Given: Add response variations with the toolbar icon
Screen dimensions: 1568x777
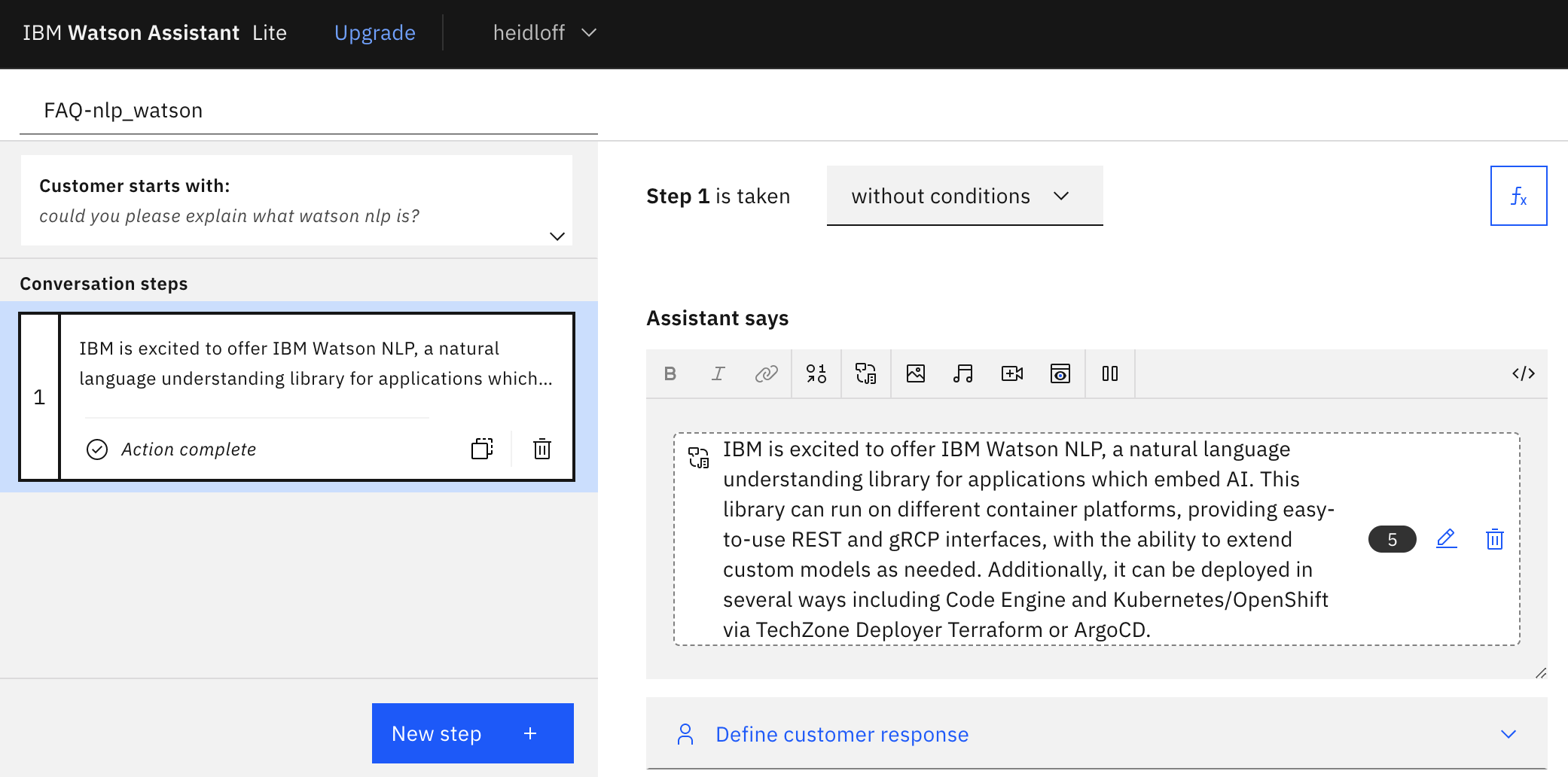Looking at the screenshot, I should (x=866, y=373).
